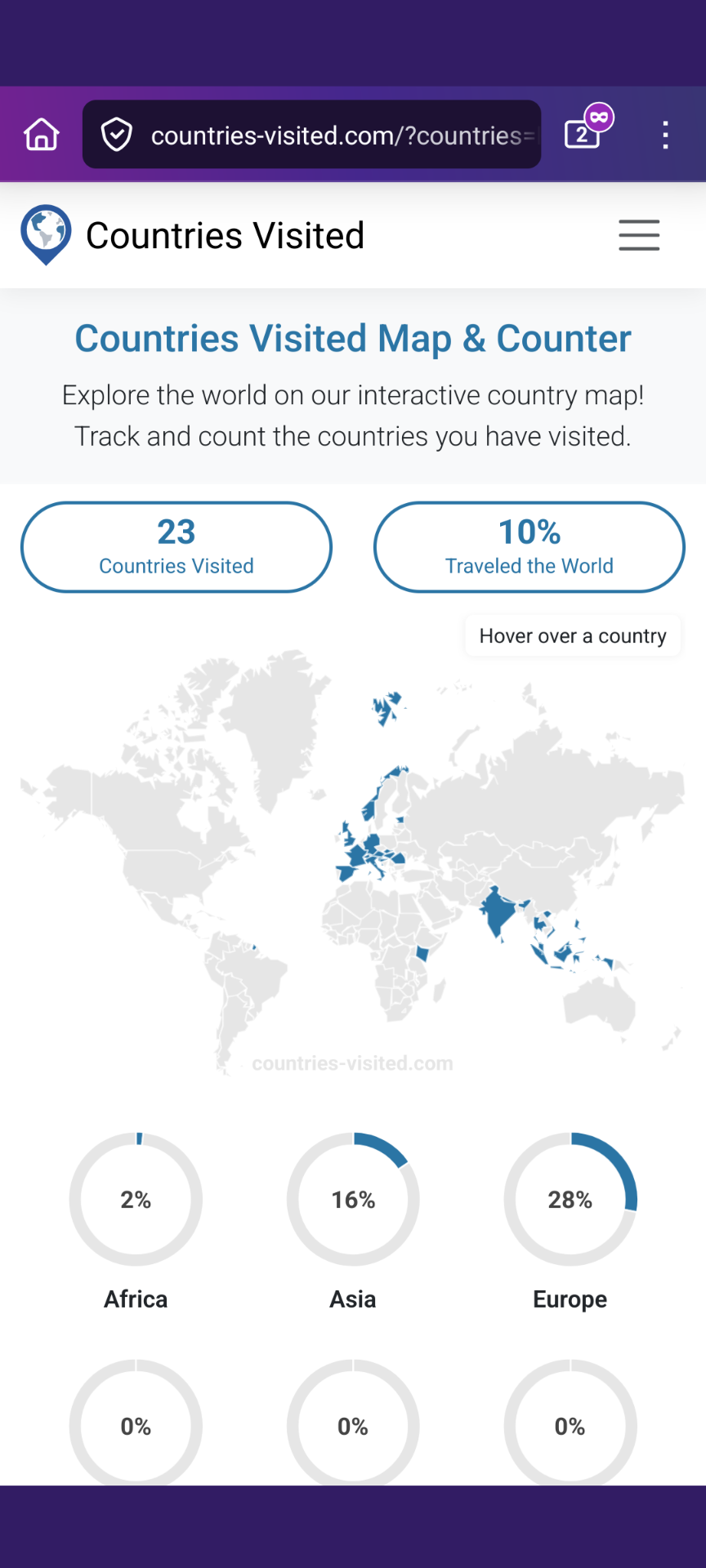Tap the shield site security icon
Screen dimensions: 706x1568
(x=117, y=135)
